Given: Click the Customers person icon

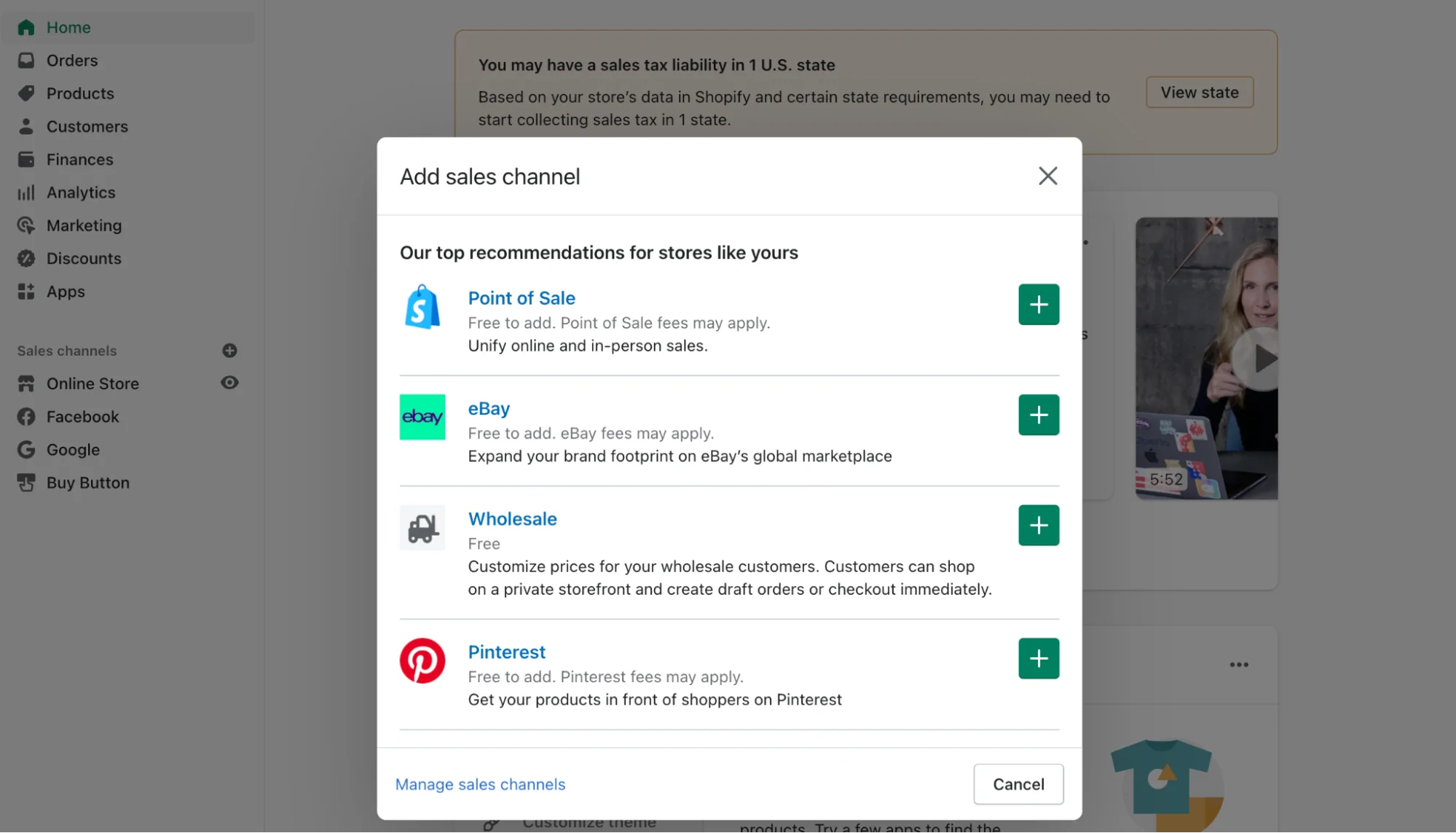Looking at the screenshot, I should [26, 126].
